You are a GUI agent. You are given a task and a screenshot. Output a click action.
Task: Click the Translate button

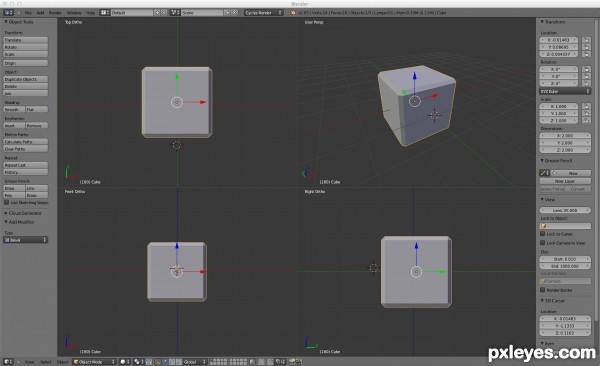[26, 40]
